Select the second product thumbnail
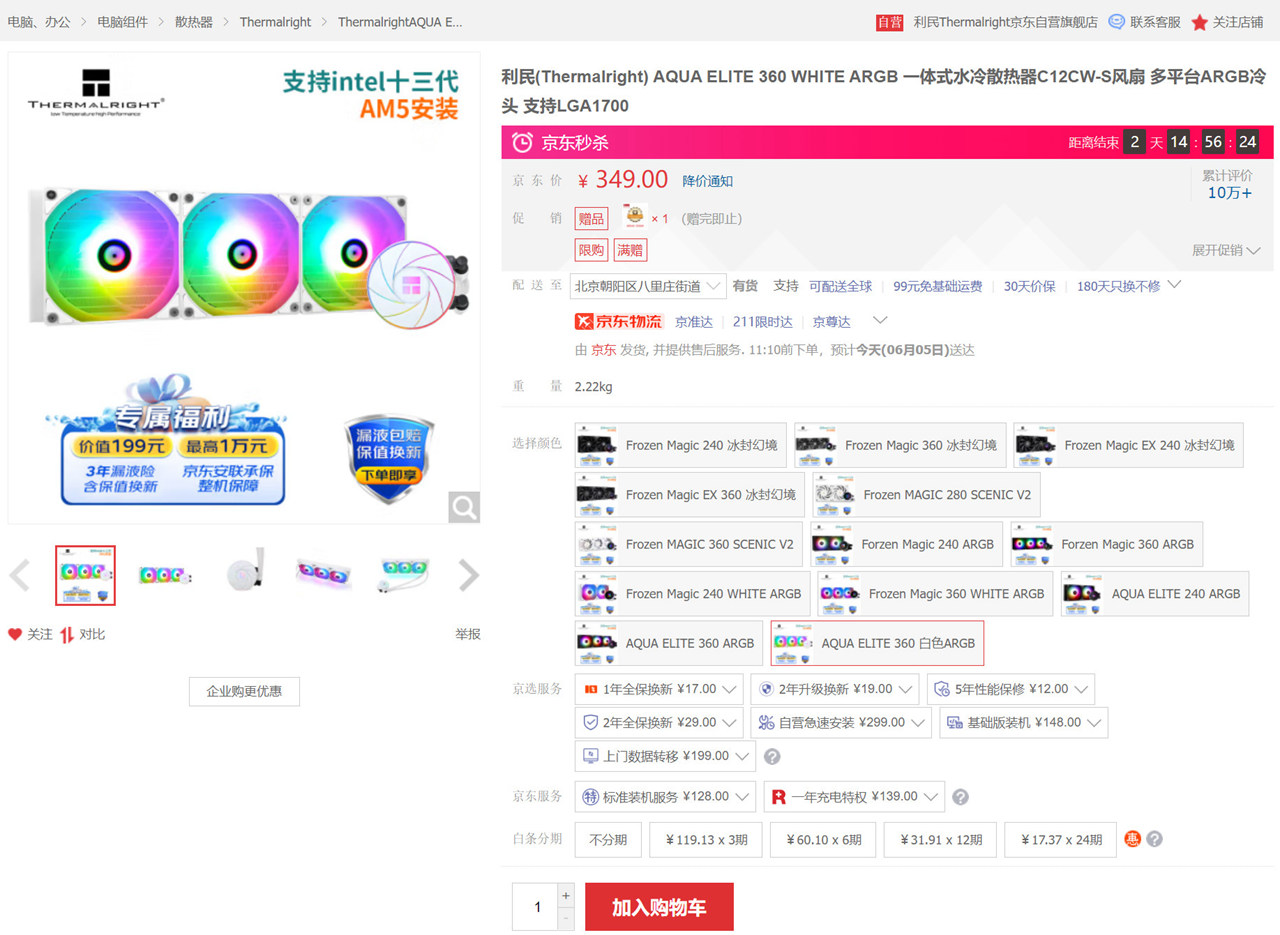 tap(165, 575)
